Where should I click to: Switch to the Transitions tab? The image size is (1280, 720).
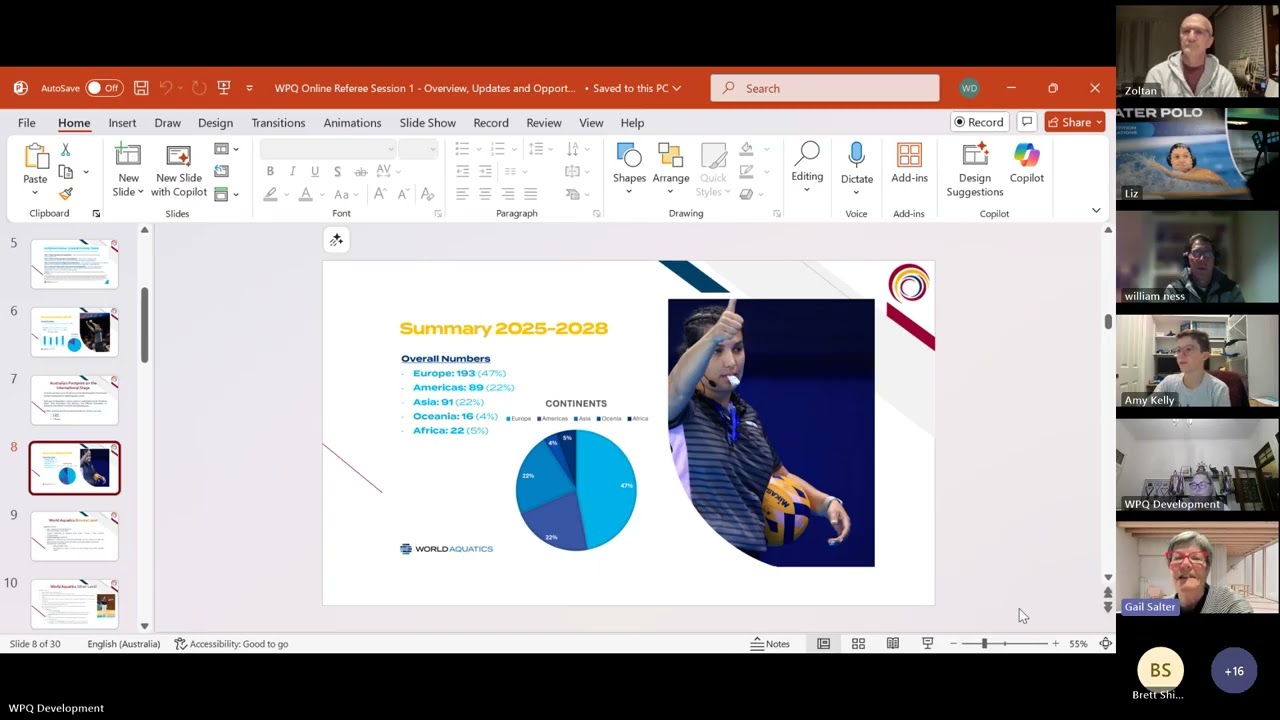(278, 123)
